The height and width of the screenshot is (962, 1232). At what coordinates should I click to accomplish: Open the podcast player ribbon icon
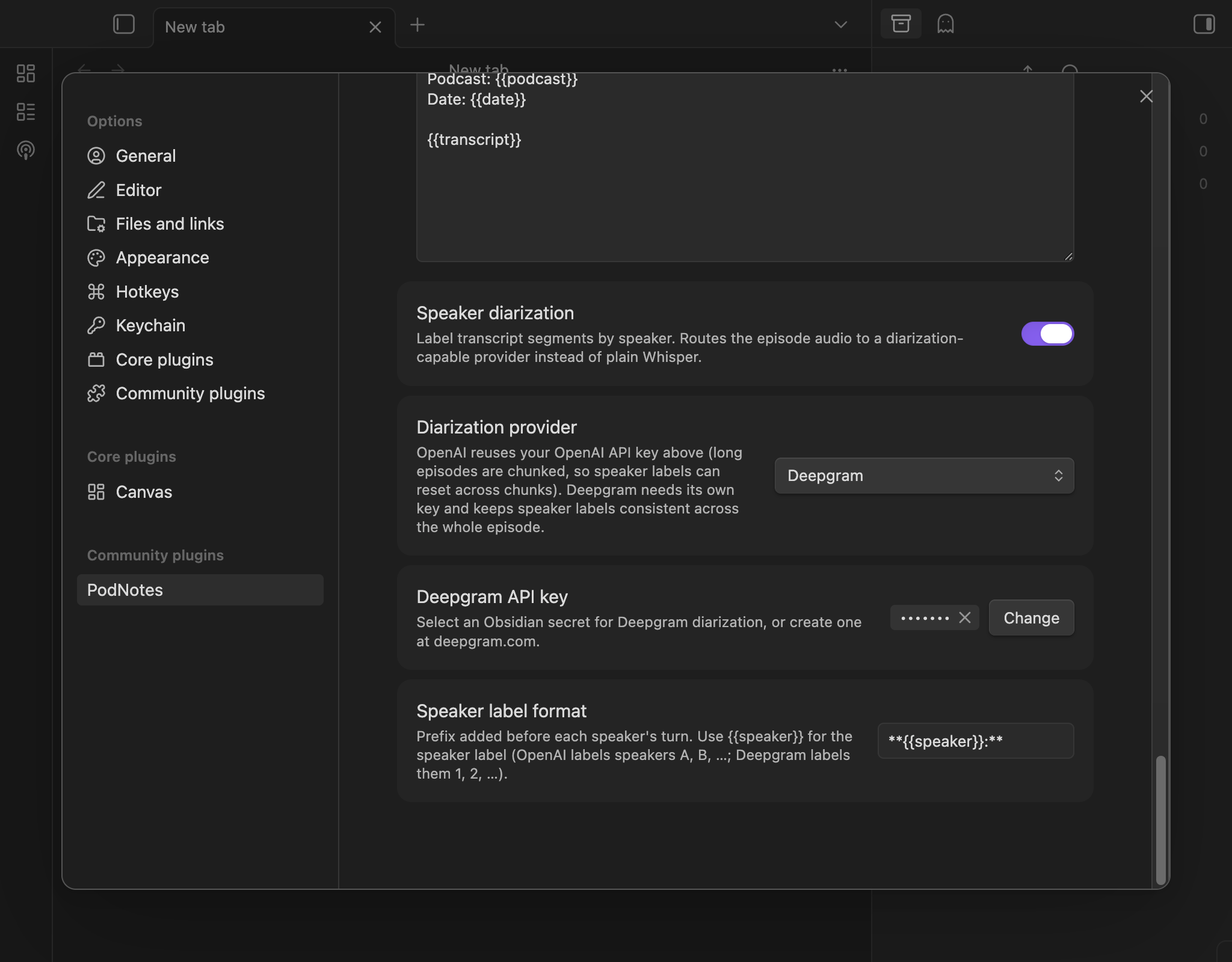(26, 150)
